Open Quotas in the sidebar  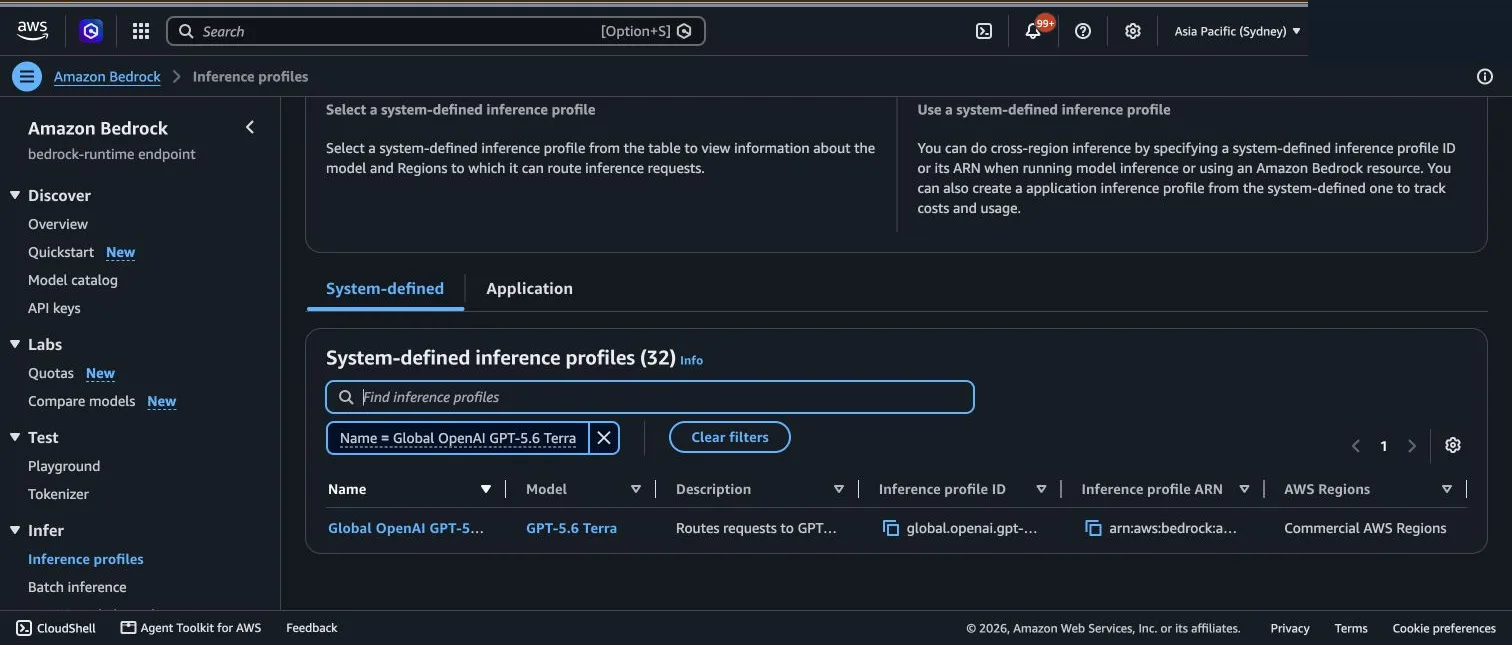click(51, 373)
